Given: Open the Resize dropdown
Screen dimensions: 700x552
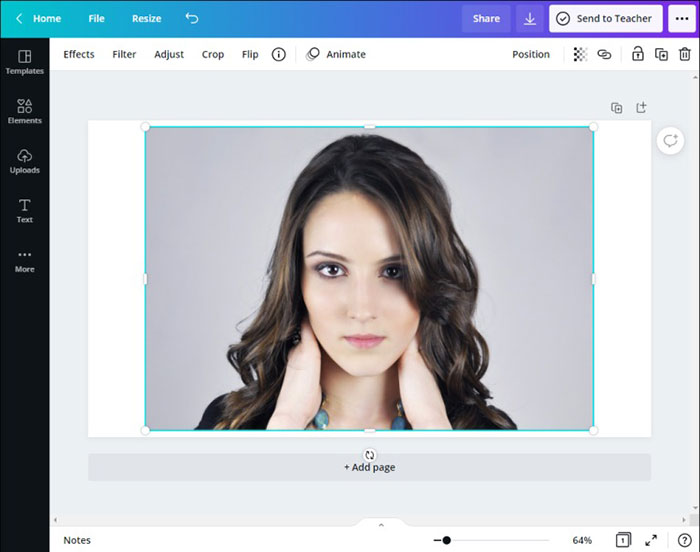Looking at the screenshot, I should tap(146, 18).
